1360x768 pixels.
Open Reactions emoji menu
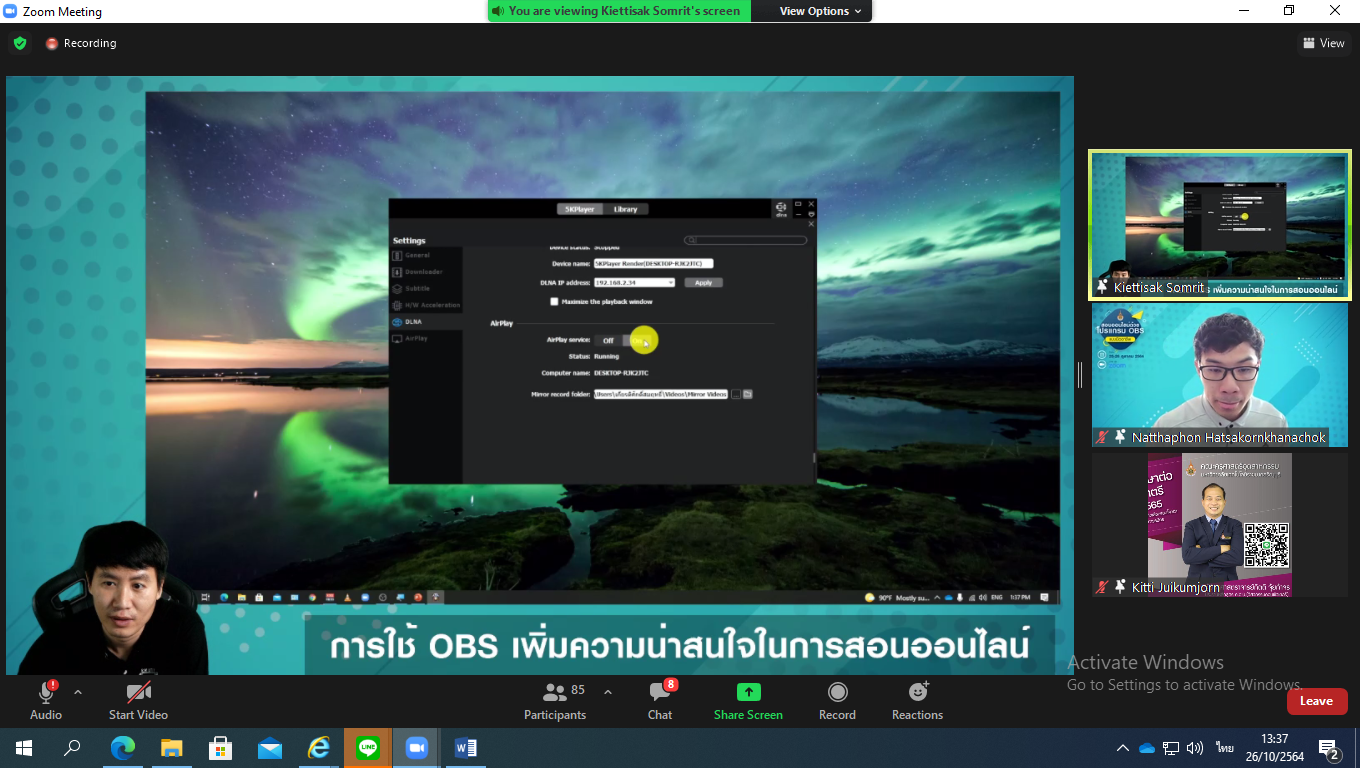(917, 700)
